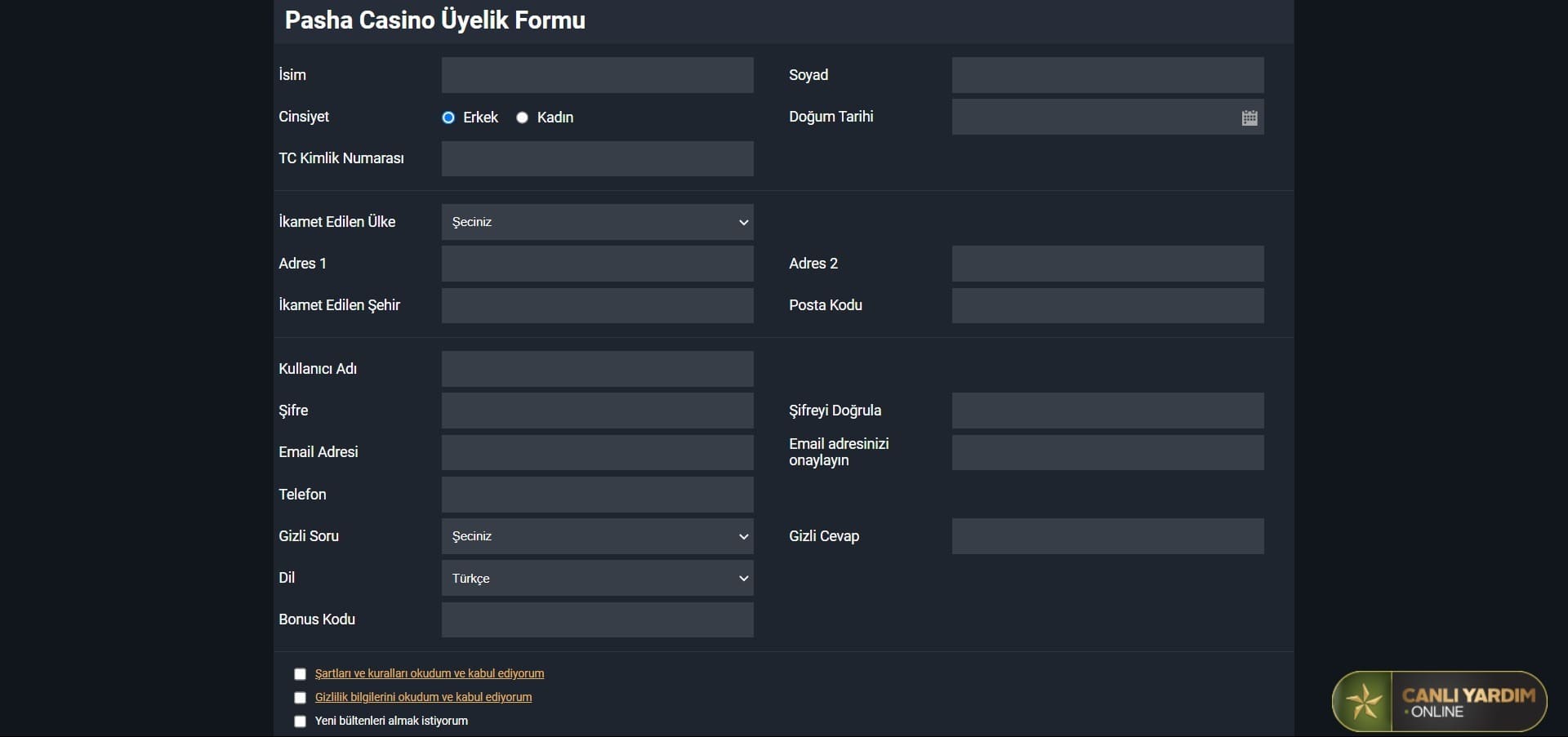This screenshot has height=737, width=1568.
Task: Open the İkamet Edilen Ülke dropdown
Action: [597, 222]
